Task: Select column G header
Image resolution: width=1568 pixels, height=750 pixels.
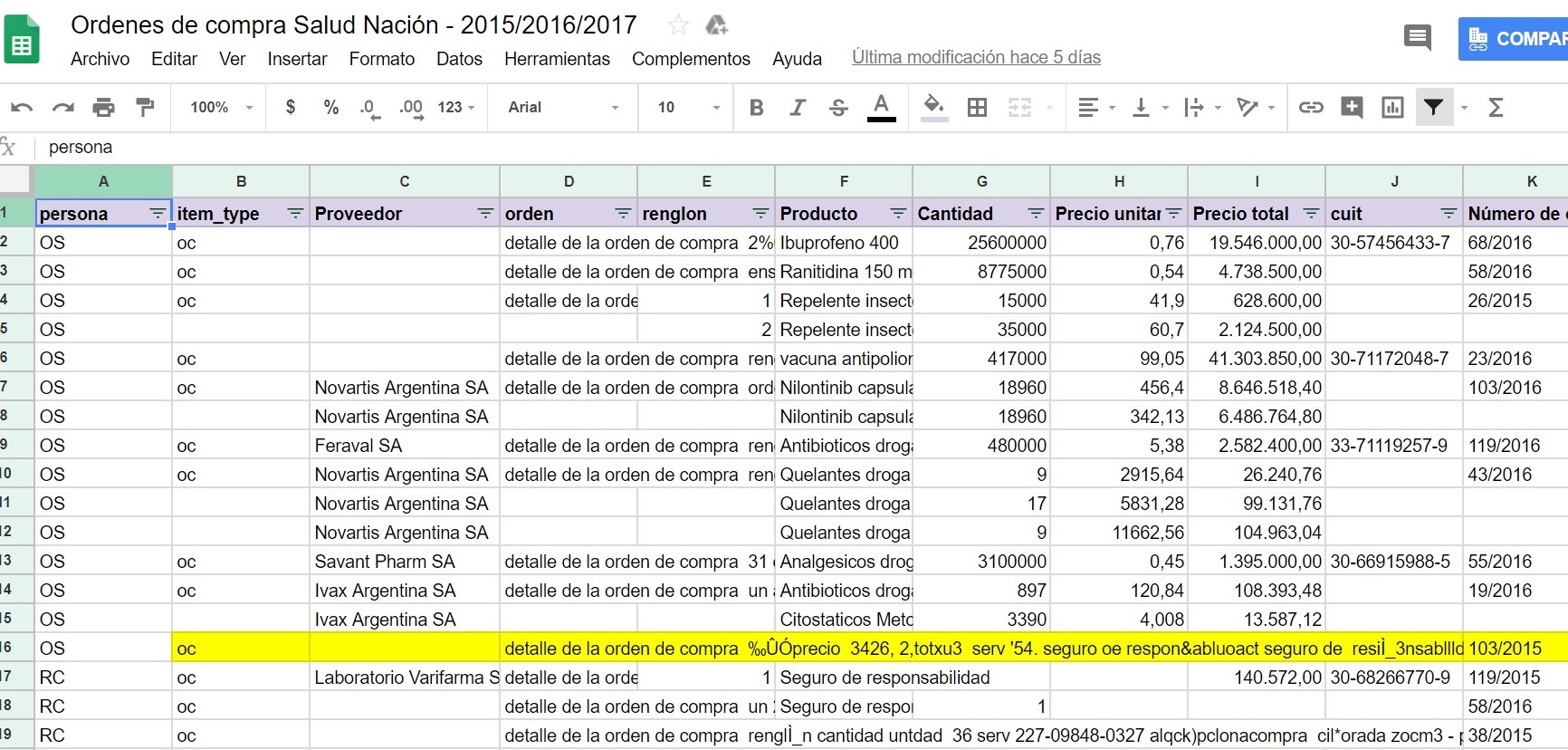Action: pyautogui.click(x=981, y=181)
